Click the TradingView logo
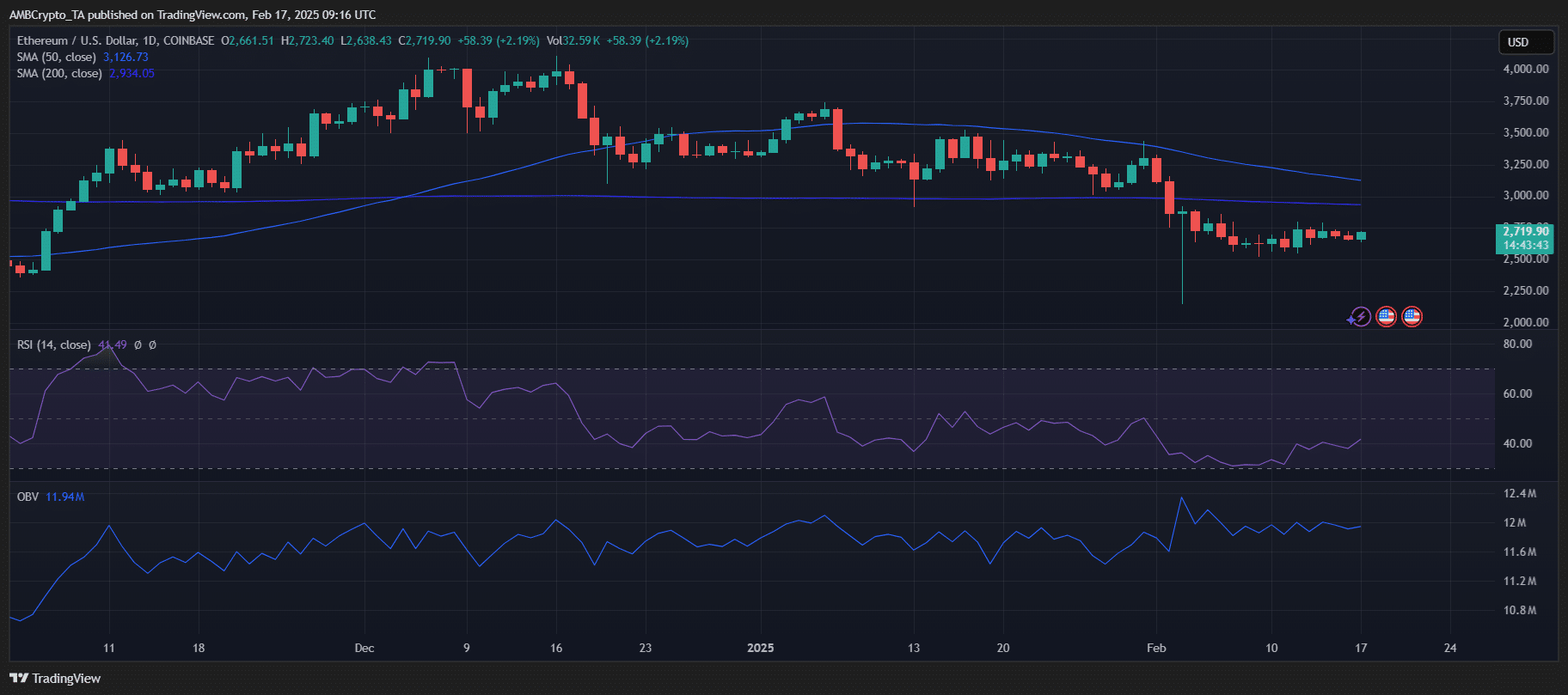The height and width of the screenshot is (695, 1568). (55, 679)
